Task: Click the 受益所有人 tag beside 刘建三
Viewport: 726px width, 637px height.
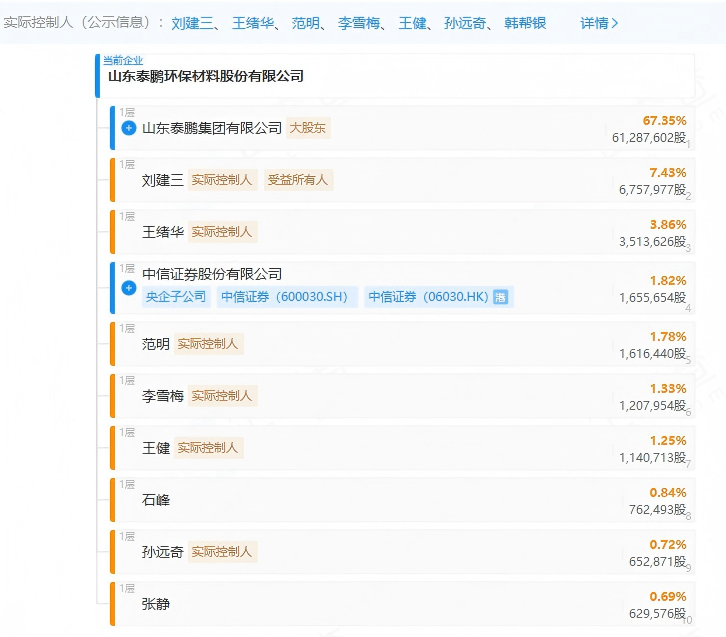Action: (298, 180)
